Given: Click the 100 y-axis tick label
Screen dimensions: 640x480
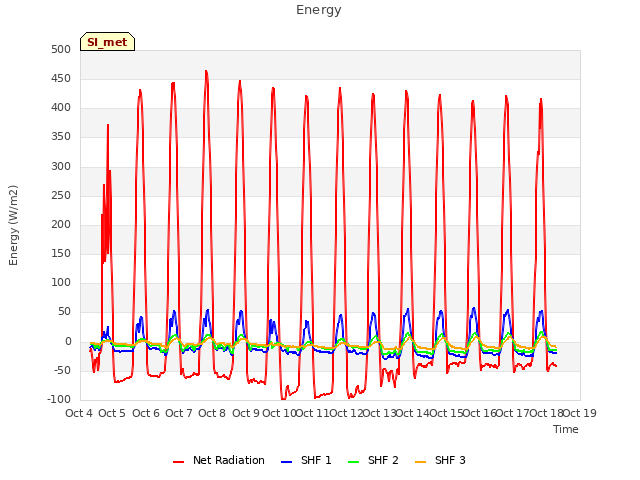Looking at the screenshot, I should [61, 282].
